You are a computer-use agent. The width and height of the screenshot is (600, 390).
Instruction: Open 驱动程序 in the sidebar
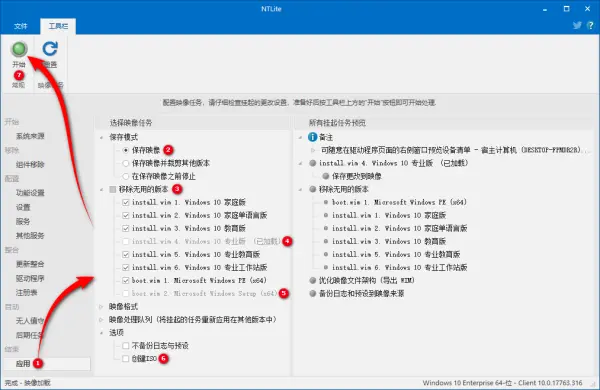click(x=30, y=278)
